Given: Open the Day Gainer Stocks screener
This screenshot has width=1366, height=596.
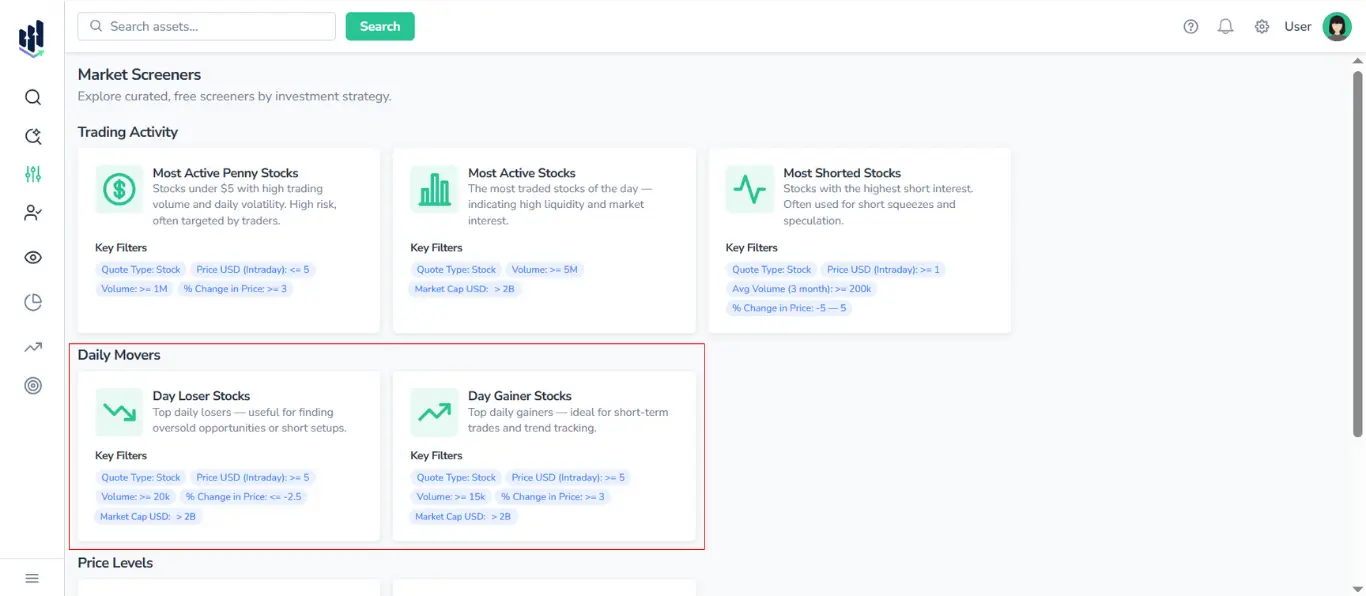Looking at the screenshot, I should [519, 395].
